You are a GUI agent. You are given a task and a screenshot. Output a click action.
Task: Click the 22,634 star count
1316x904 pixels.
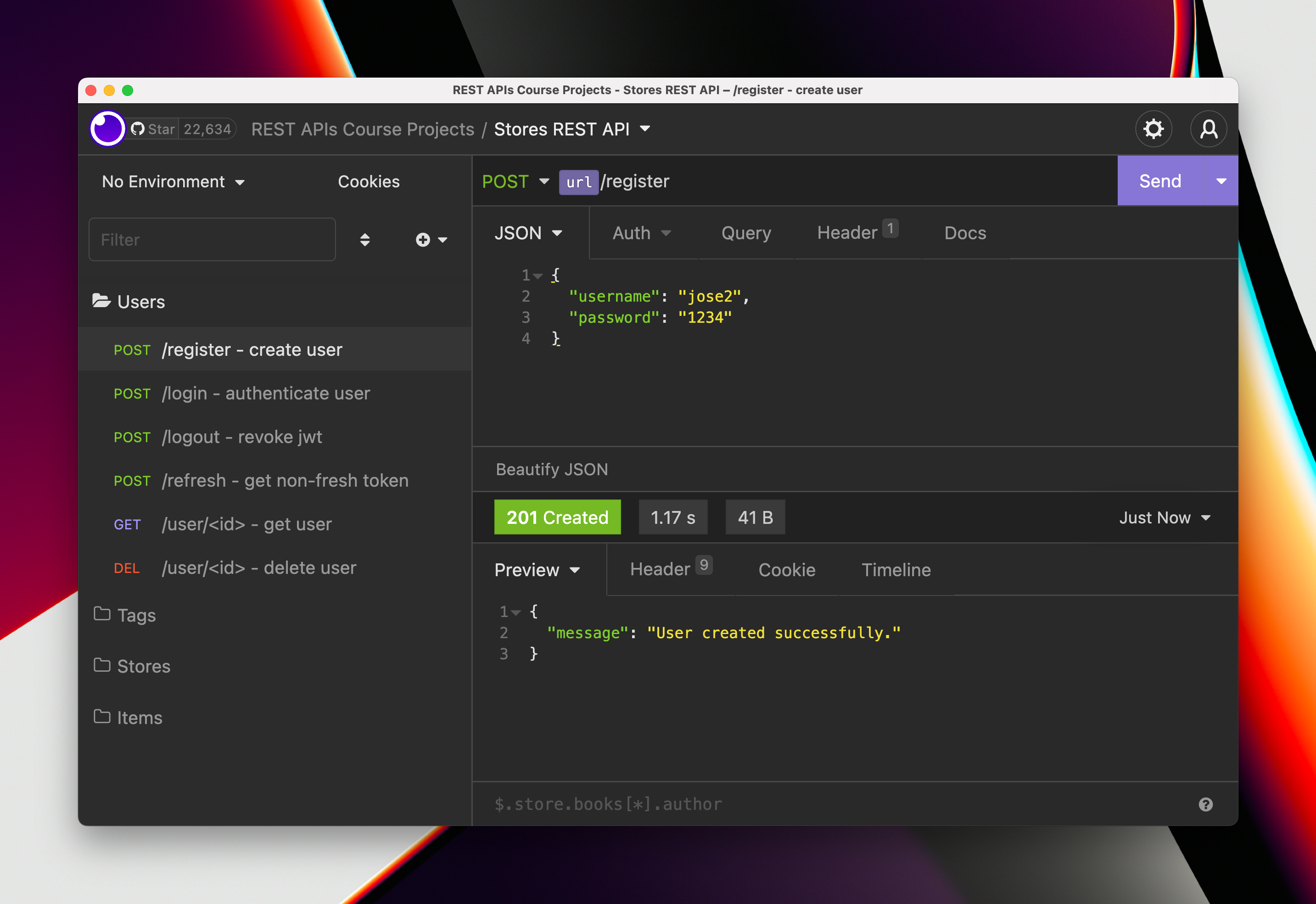[207, 129]
